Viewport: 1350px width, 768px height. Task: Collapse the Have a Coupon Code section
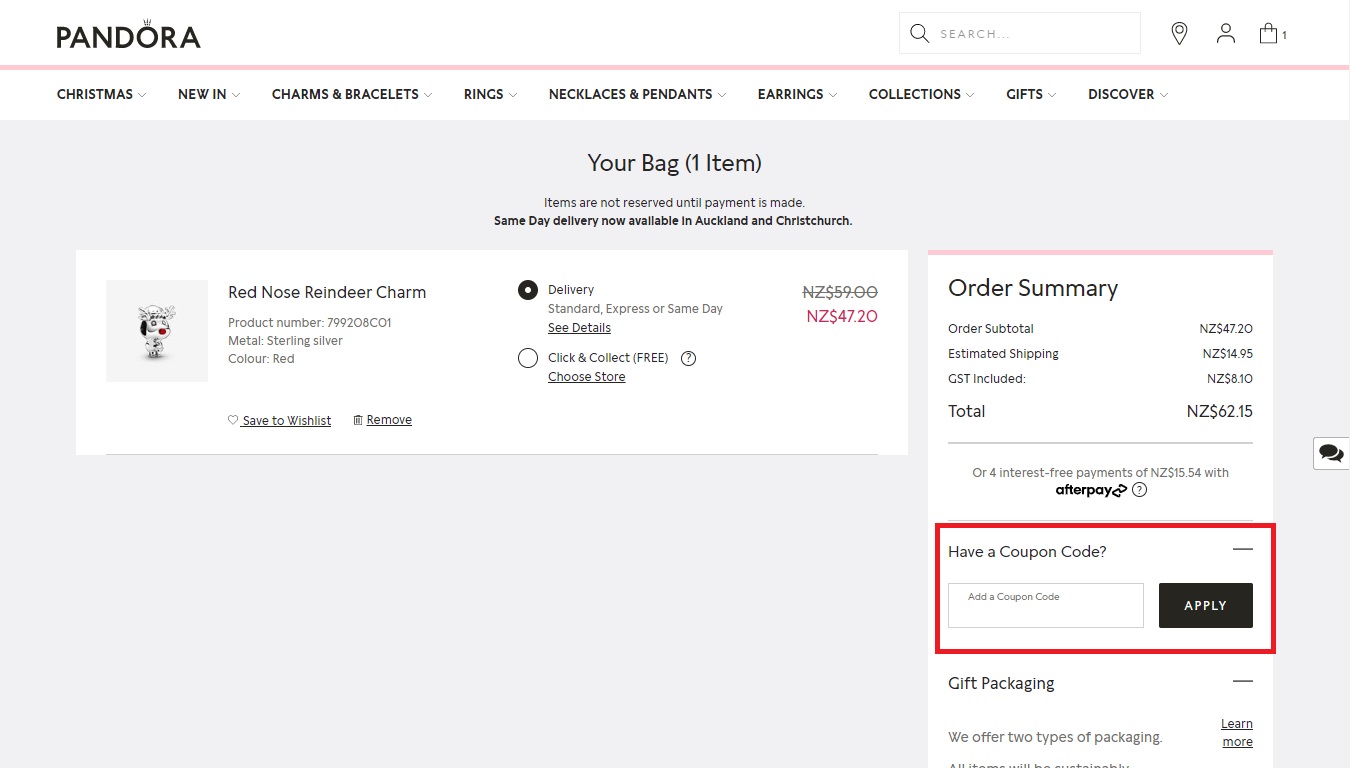[1242, 549]
